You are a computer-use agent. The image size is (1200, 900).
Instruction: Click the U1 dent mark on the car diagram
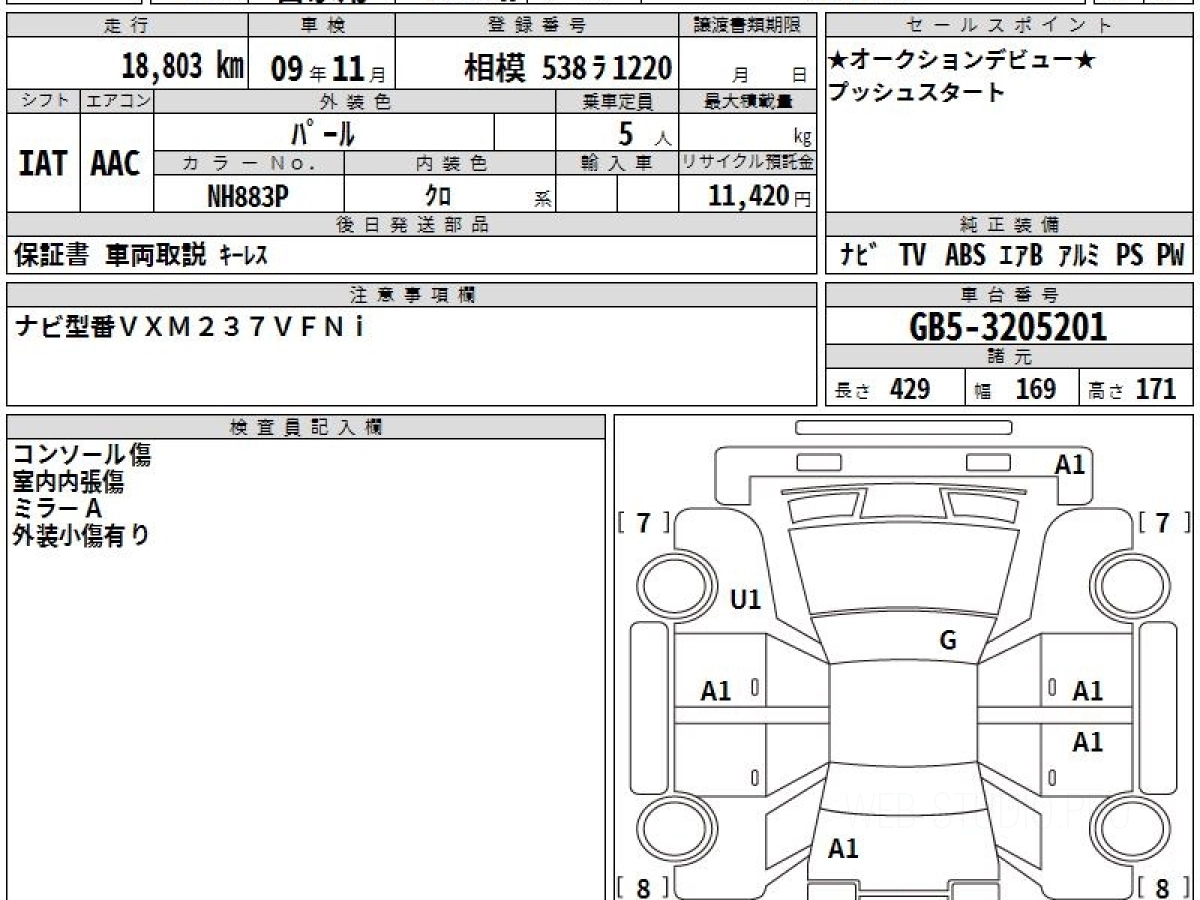[x=746, y=600]
